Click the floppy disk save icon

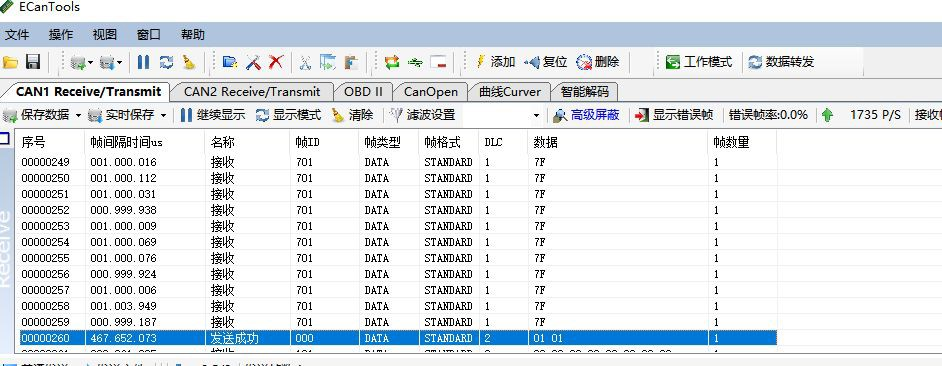point(32,61)
